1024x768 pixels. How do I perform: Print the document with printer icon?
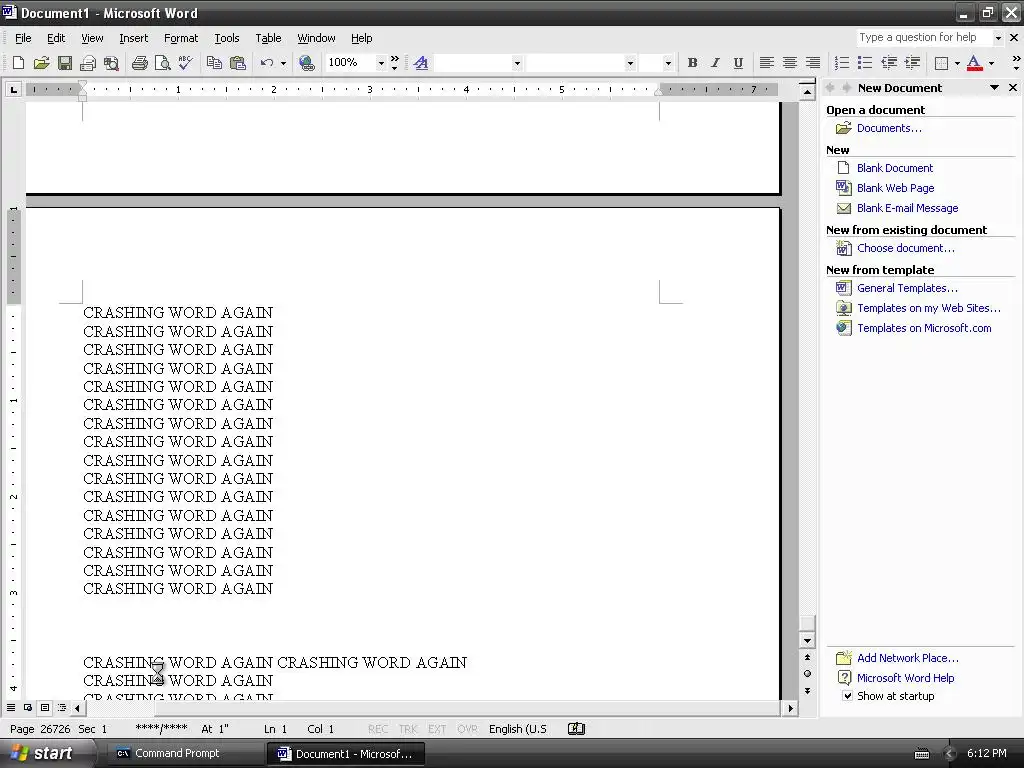pyautogui.click(x=140, y=63)
